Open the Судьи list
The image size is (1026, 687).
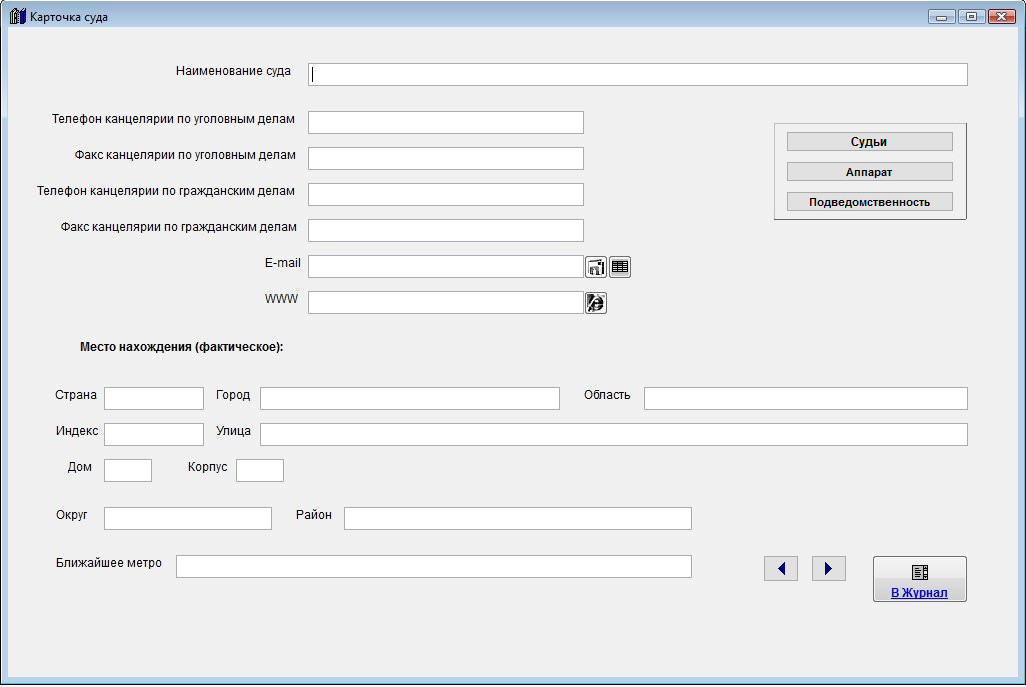(x=869, y=142)
